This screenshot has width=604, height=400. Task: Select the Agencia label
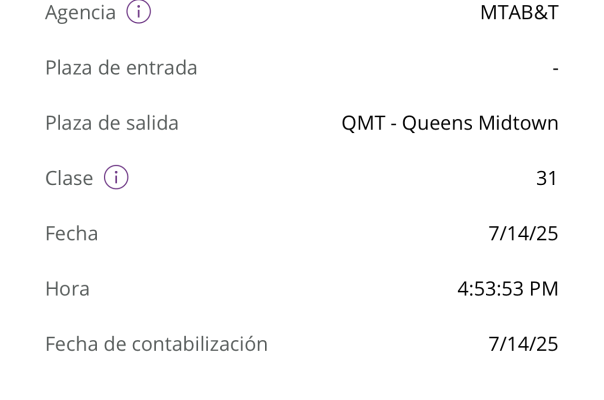tap(80, 14)
